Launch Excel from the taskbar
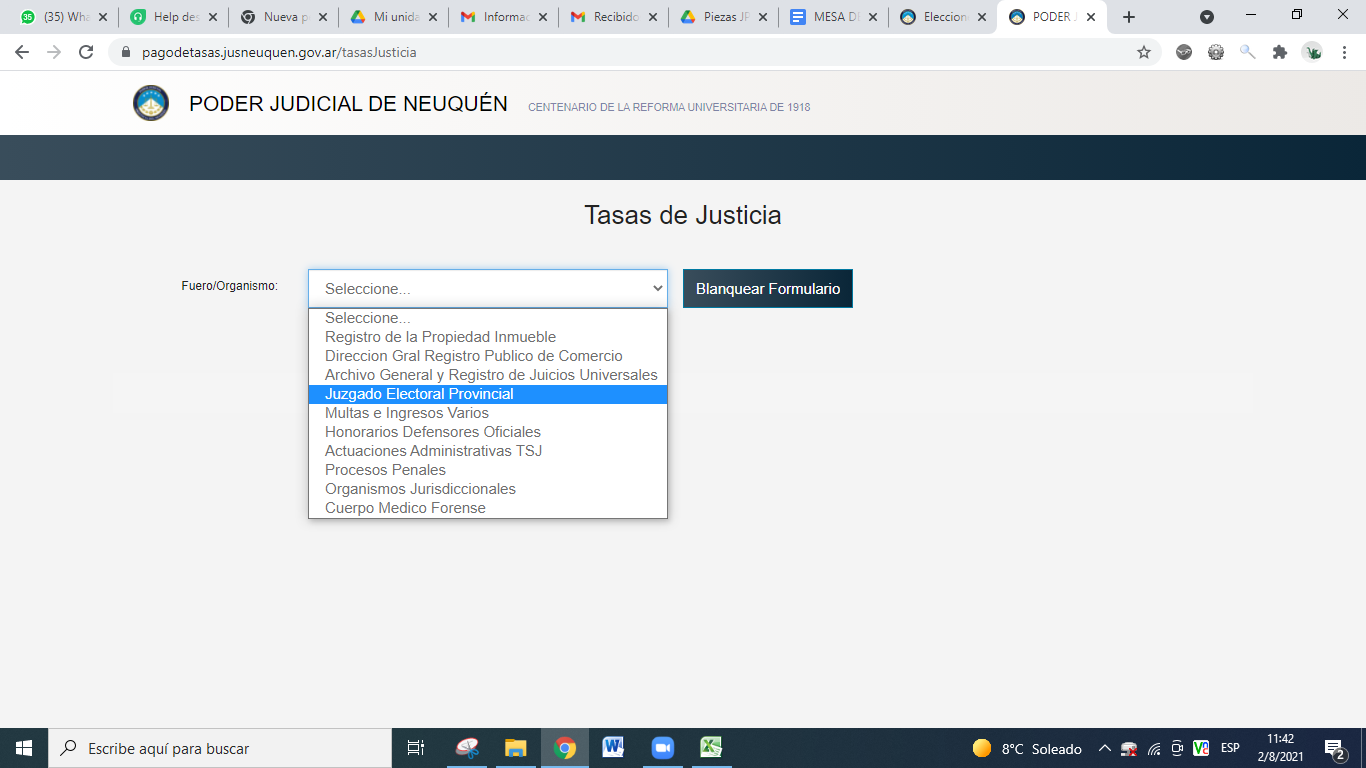The image size is (1366, 768). 711,748
